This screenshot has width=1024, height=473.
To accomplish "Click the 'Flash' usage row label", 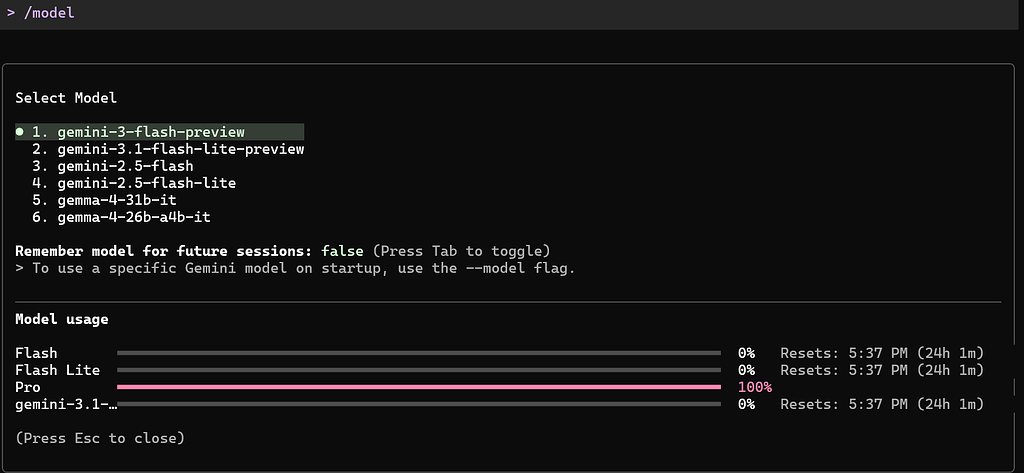I will (36, 353).
